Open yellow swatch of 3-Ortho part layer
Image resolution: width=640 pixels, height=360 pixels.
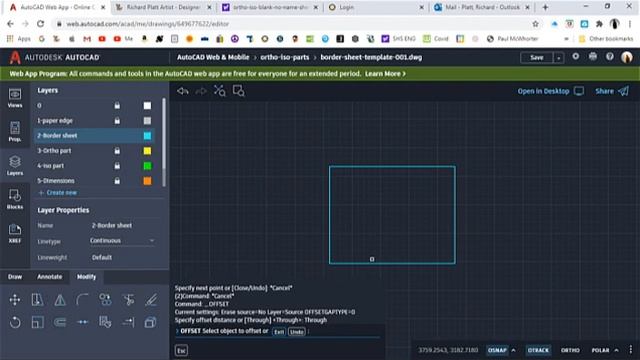coord(147,151)
